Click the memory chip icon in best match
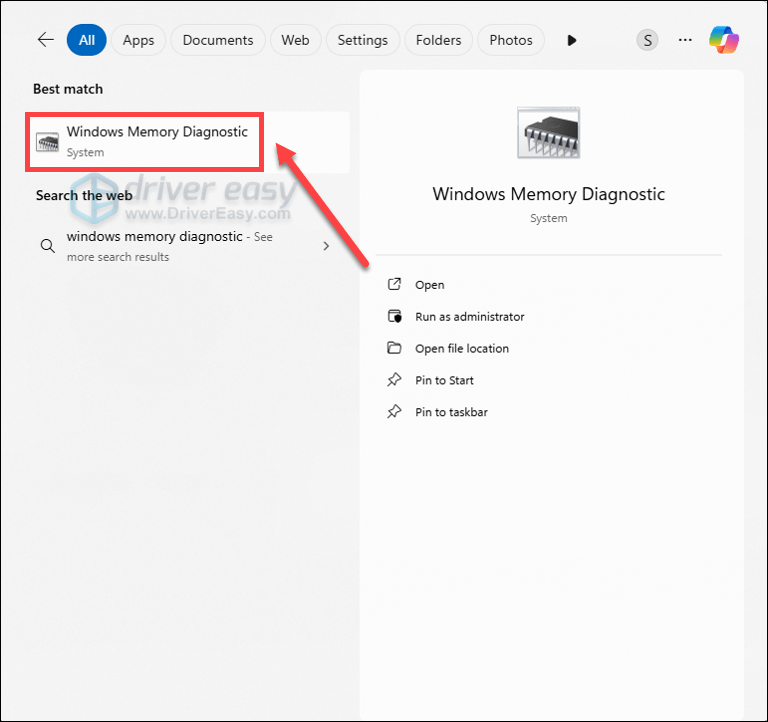The width and height of the screenshot is (768, 722). click(x=47, y=142)
